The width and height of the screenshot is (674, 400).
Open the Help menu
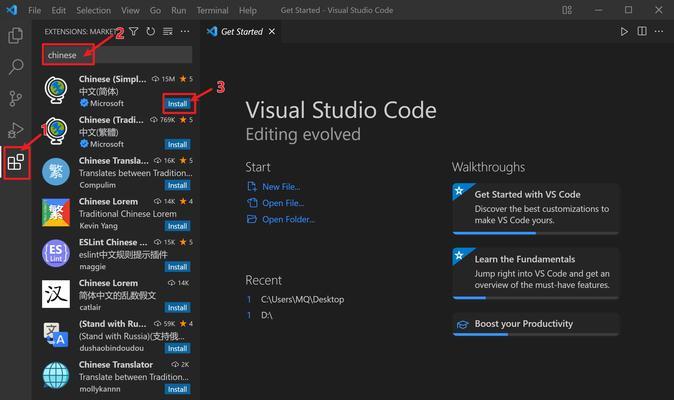pyautogui.click(x=248, y=10)
